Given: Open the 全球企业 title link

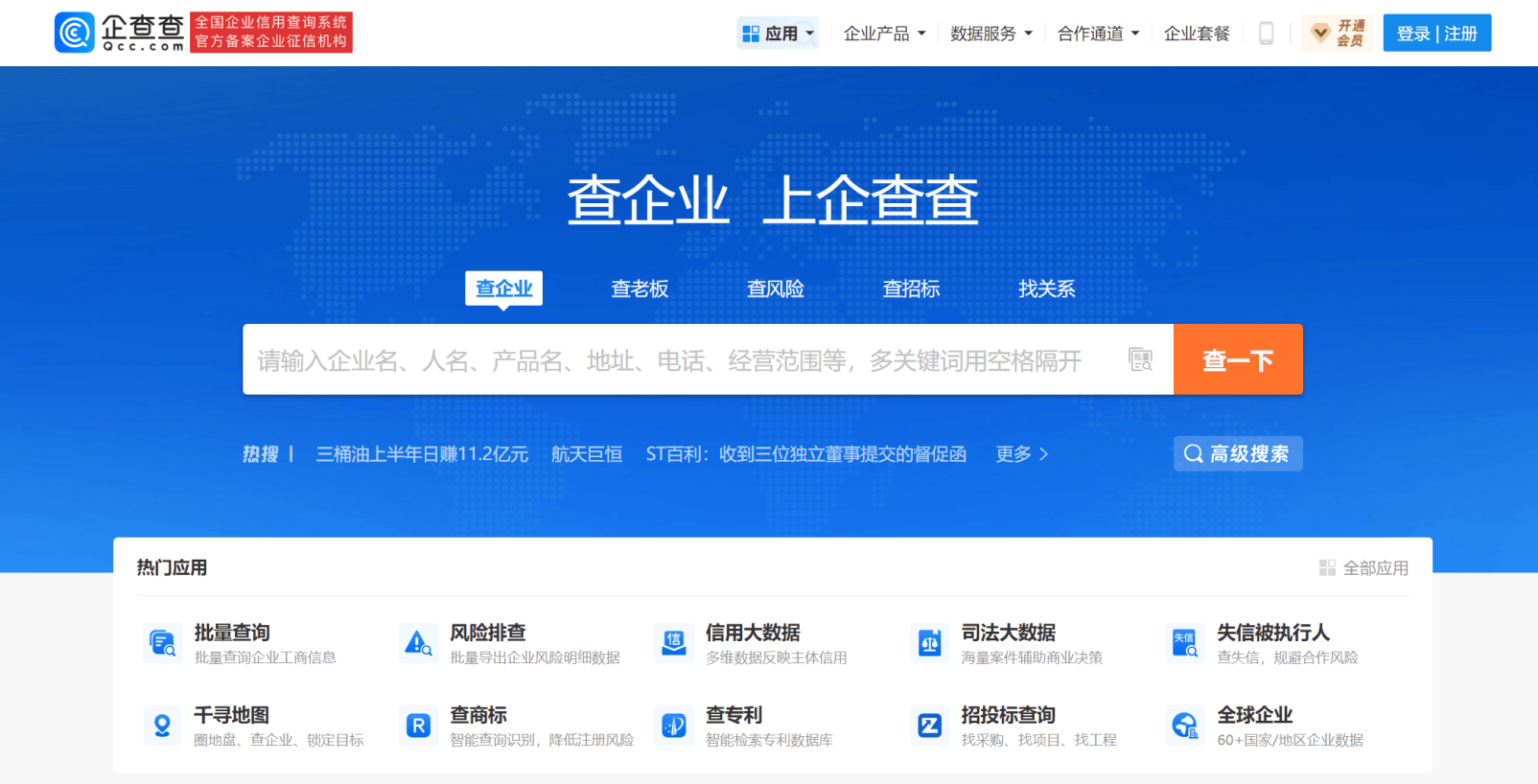Looking at the screenshot, I should (1255, 715).
